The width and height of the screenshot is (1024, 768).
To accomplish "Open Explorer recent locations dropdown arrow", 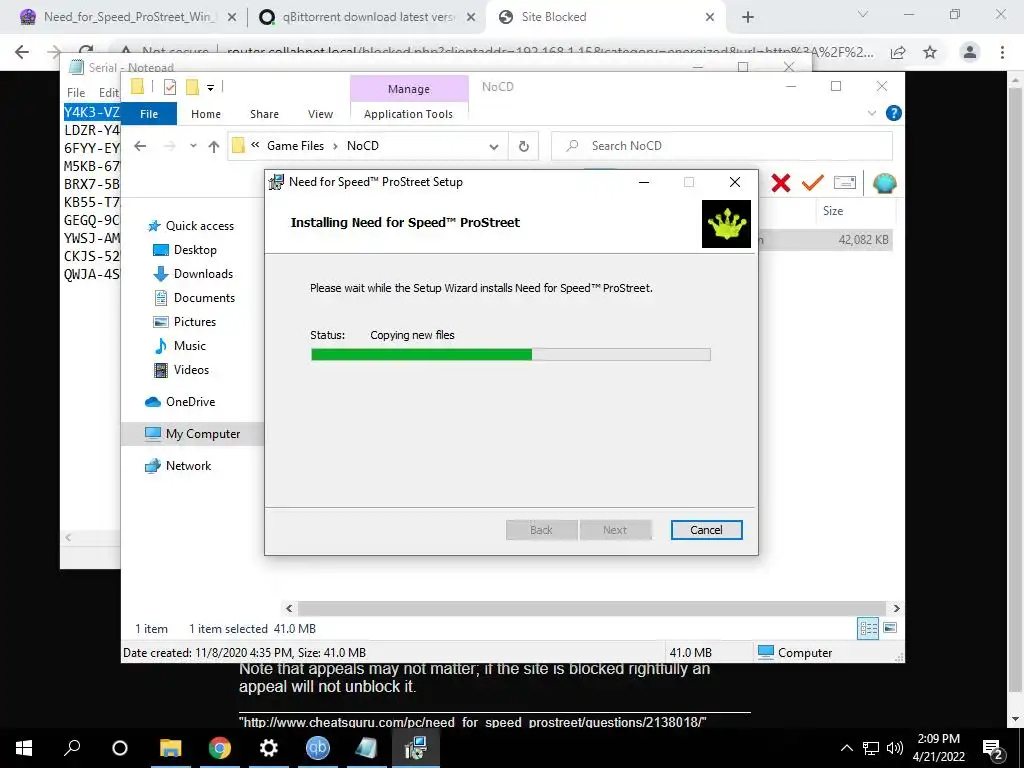I will [x=193, y=146].
